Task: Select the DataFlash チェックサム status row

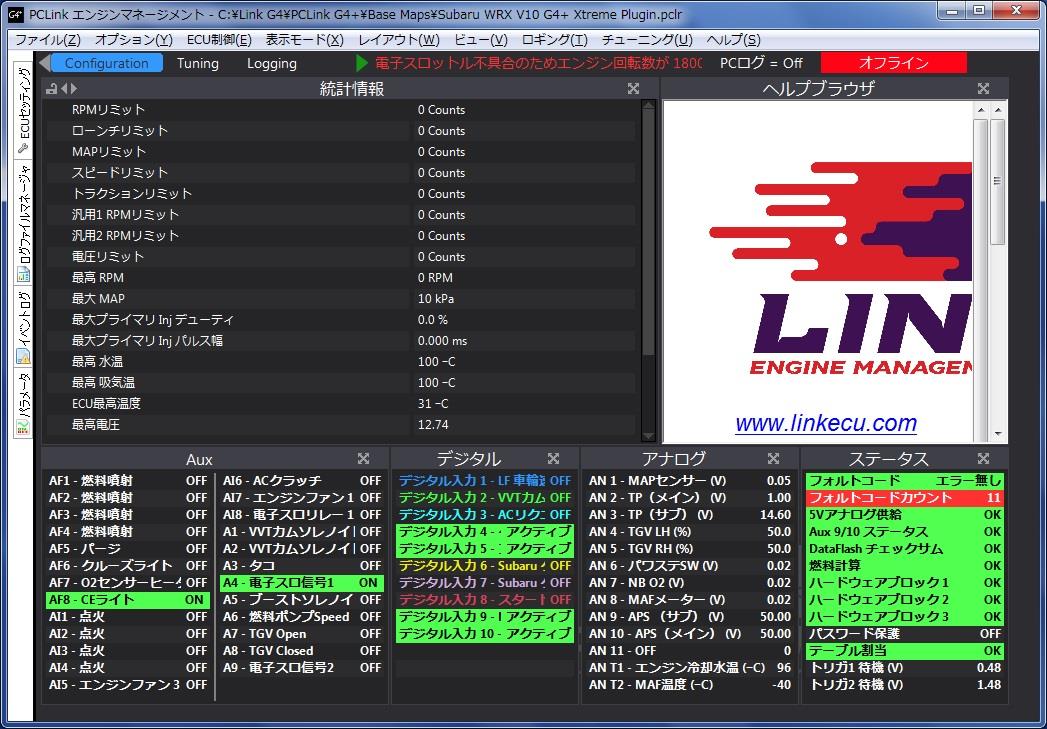Action: click(x=905, y=549)
